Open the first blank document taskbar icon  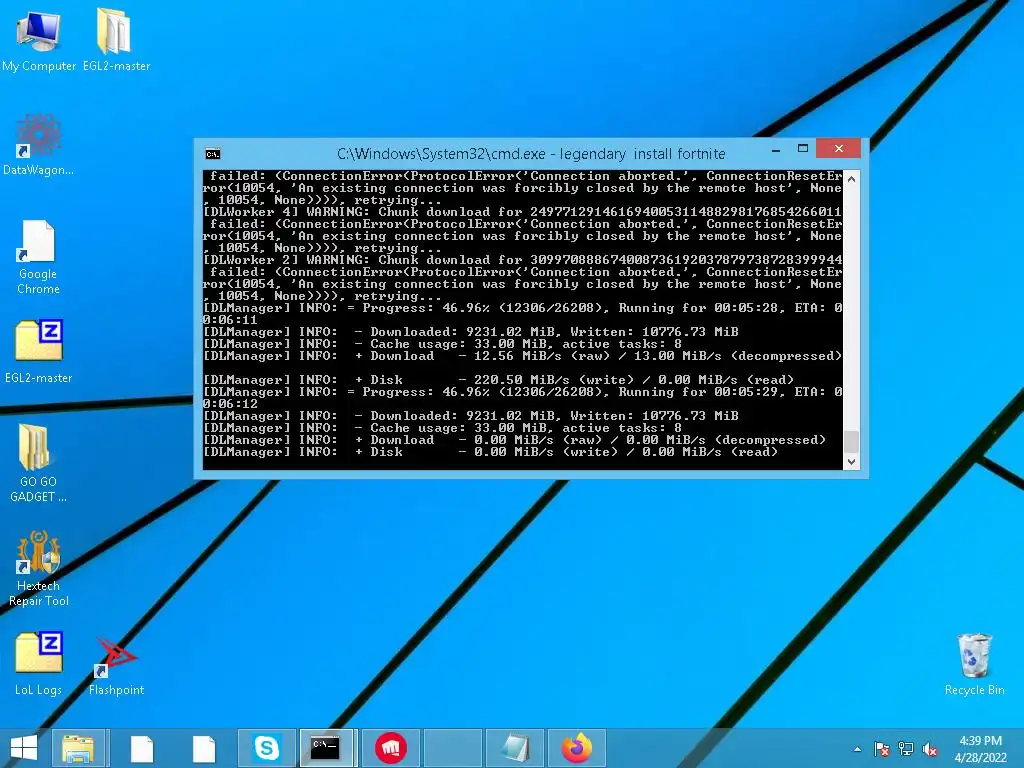142,748
